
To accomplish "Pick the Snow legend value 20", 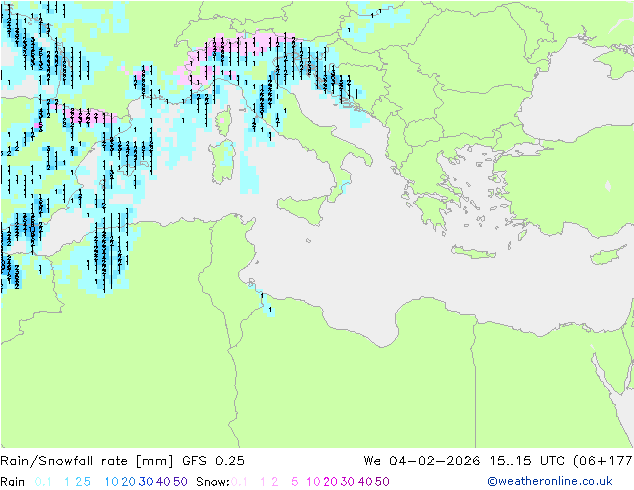I will (330, 482).
